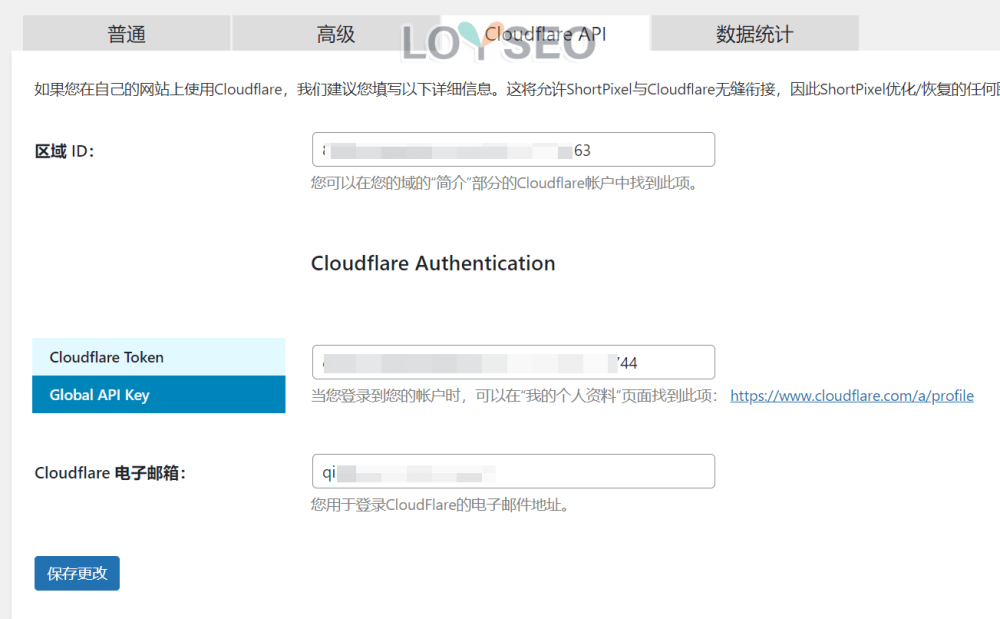Select the Cloudflare API tab

click(x=545, y=34)
